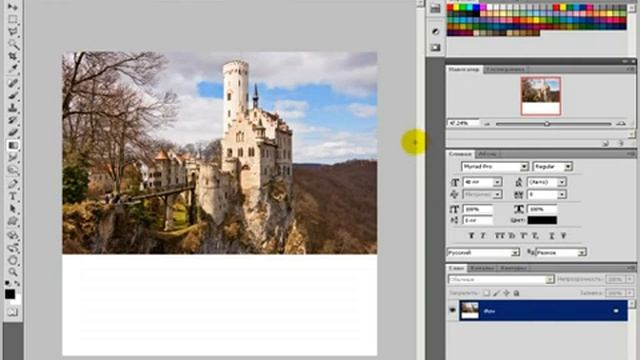Toggle lock image pixels brush icon
The height and width of the screenshot is (360, 640).
point(496,293)
